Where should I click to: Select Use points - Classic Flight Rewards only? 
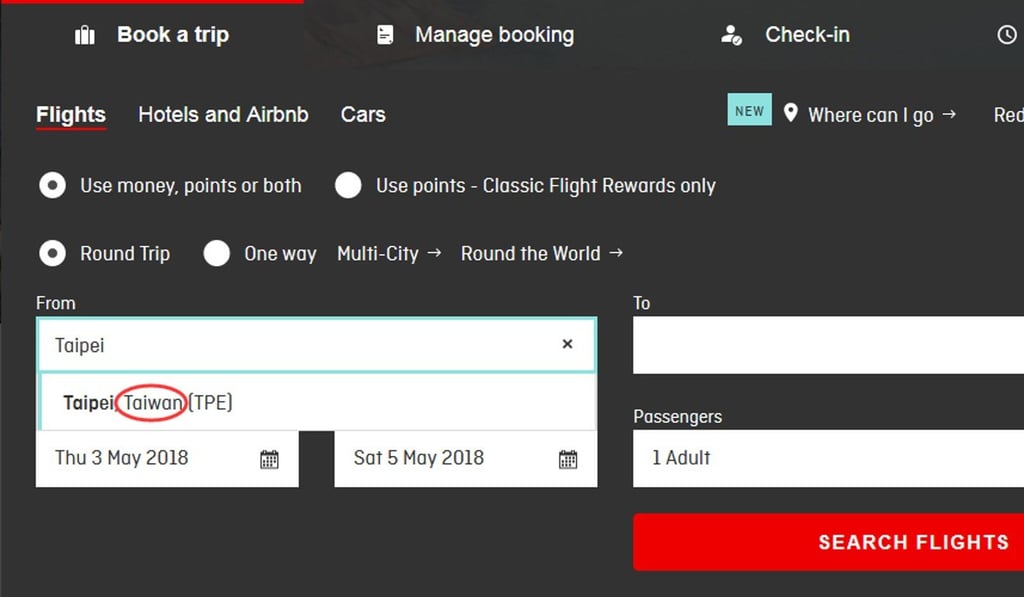pos(348,186)
